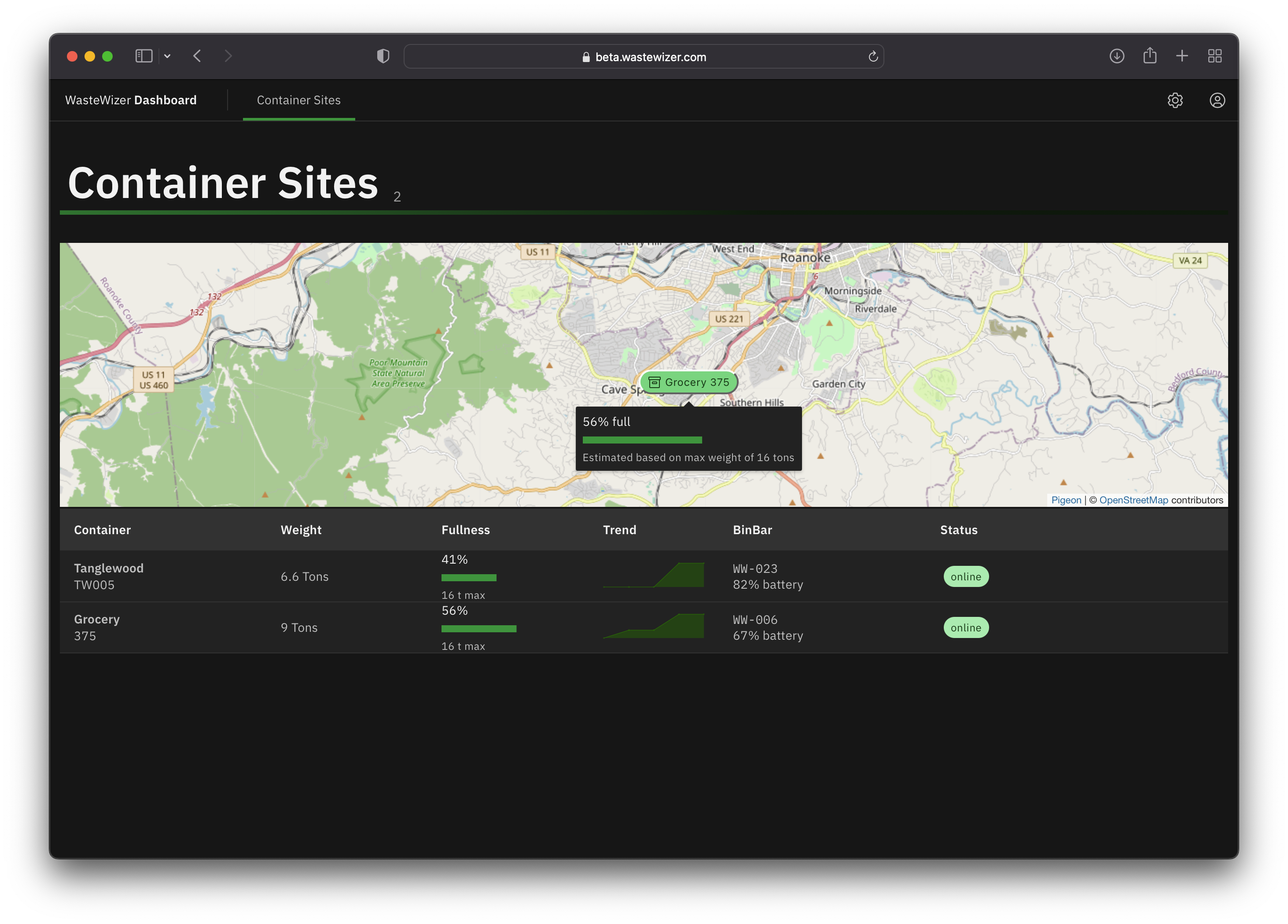Click the Poor Mountain Preserve map label
Screen dimensions: 1288x924
coord(398,373)
